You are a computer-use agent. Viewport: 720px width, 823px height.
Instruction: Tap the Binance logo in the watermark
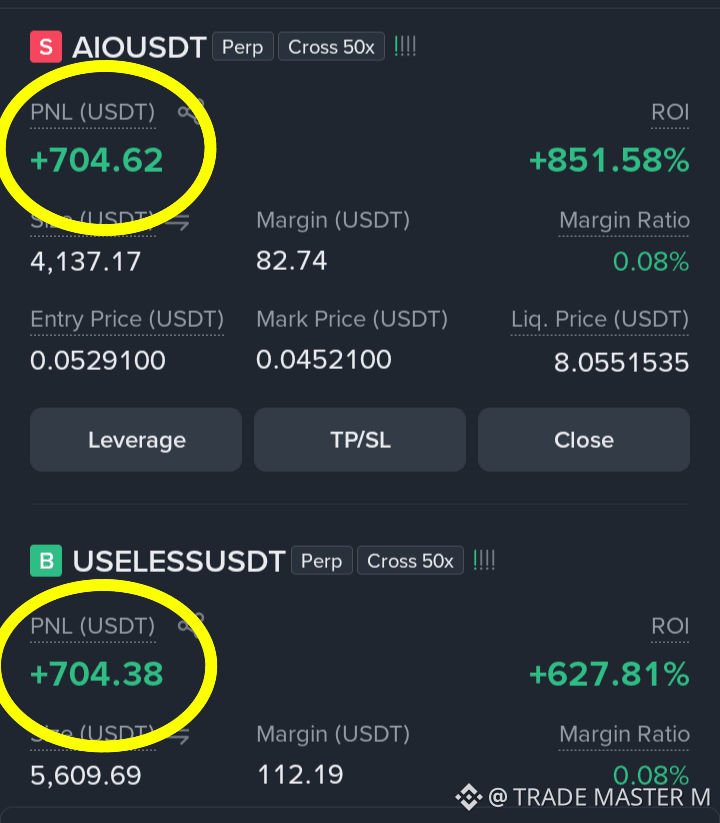[469, 797]
